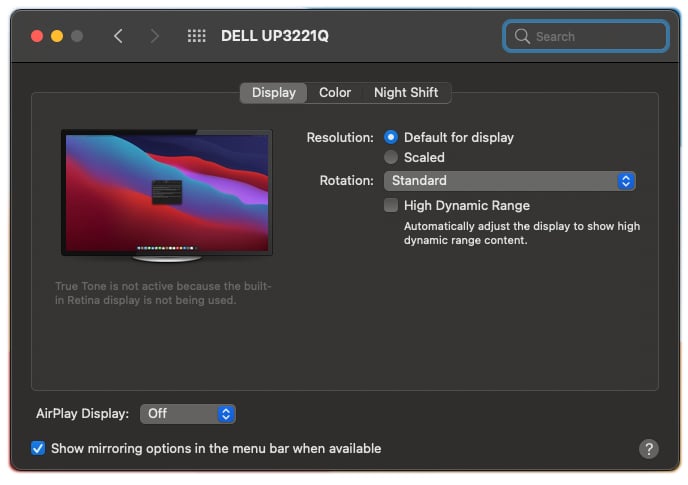
Task: Open the Night Shift tab
Action: 406,93
